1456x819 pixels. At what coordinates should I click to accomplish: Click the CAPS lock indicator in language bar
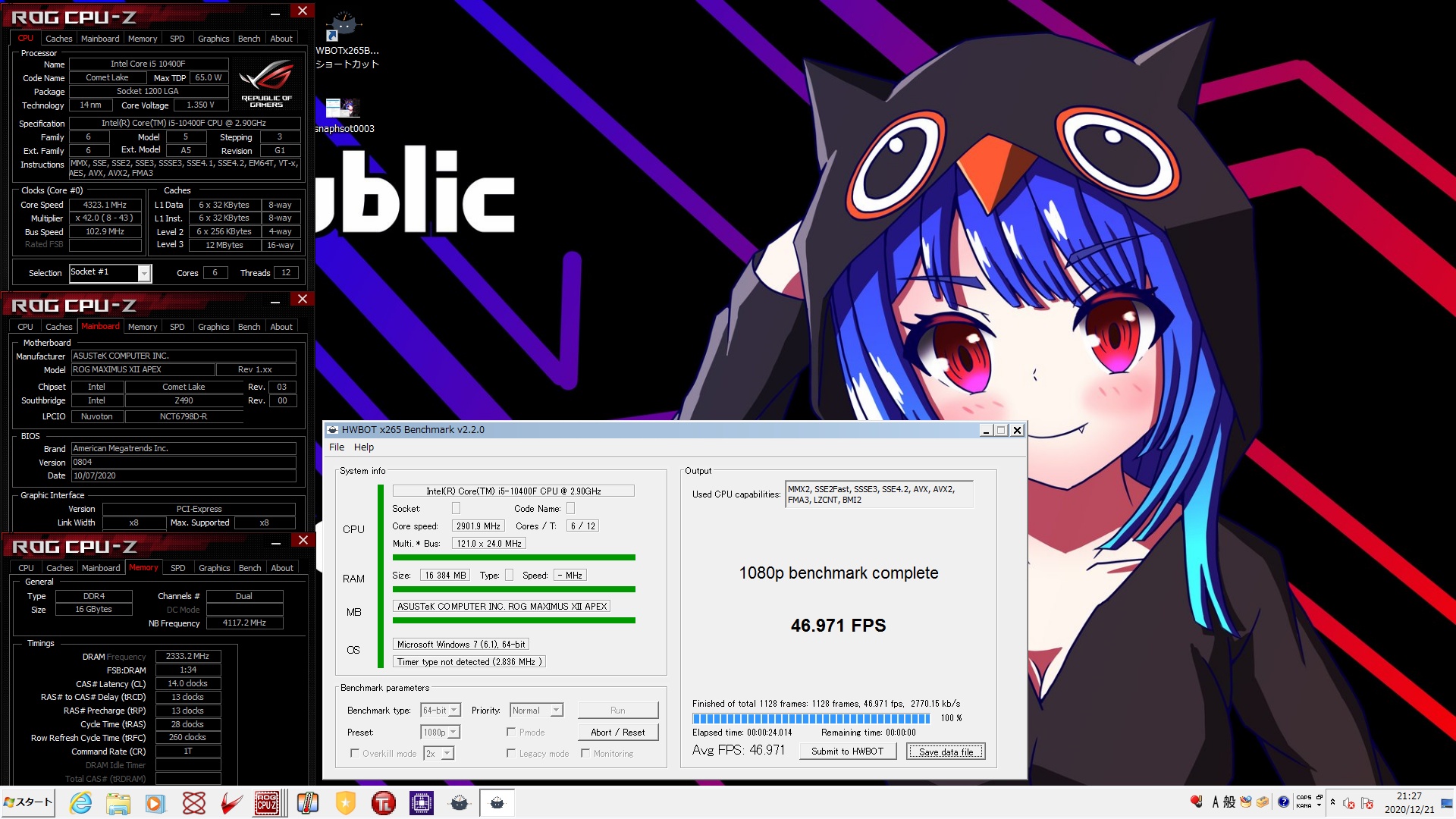[1304, 797]
